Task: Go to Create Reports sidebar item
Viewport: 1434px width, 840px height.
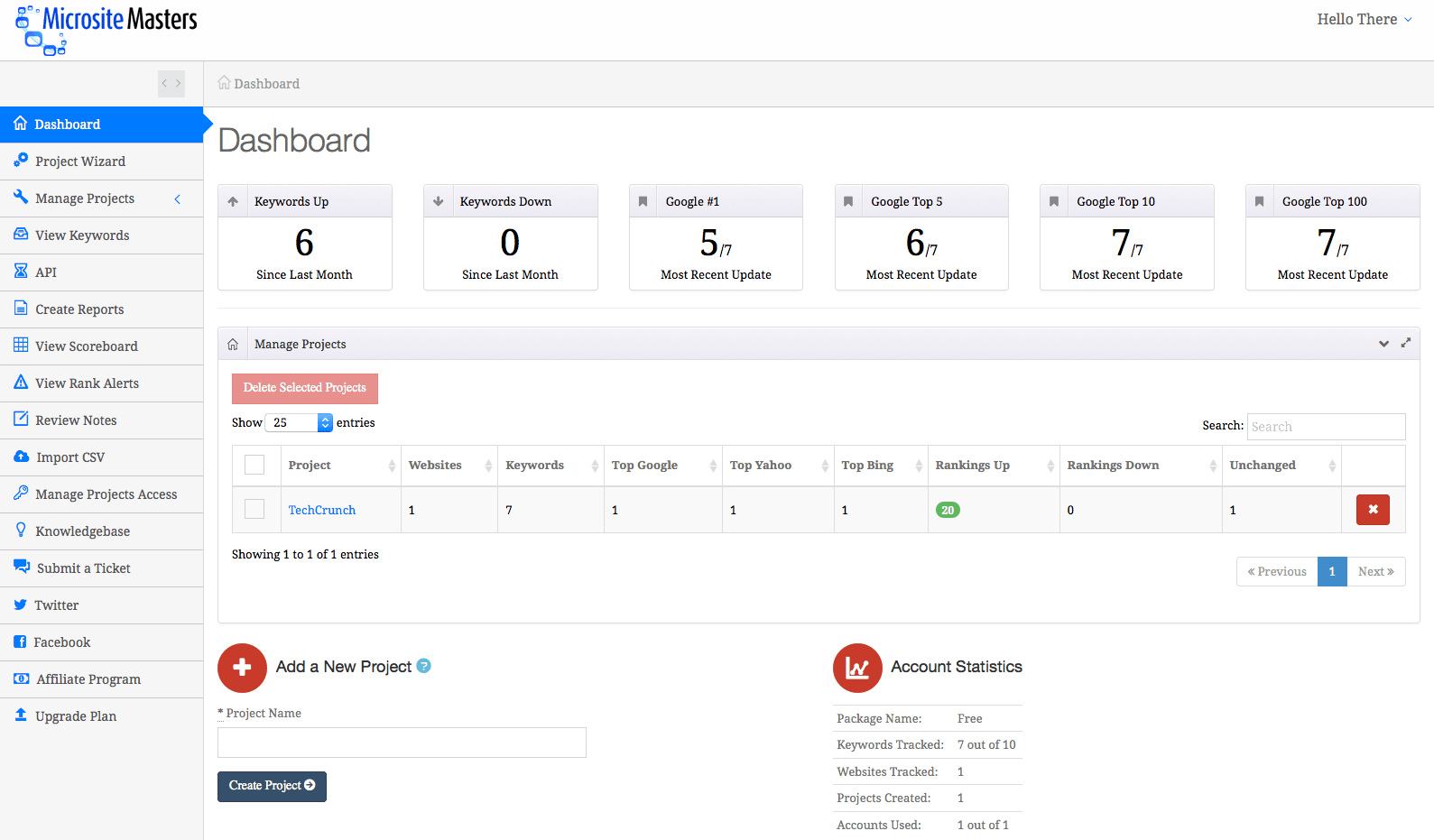Action: (x=79, y=309)
